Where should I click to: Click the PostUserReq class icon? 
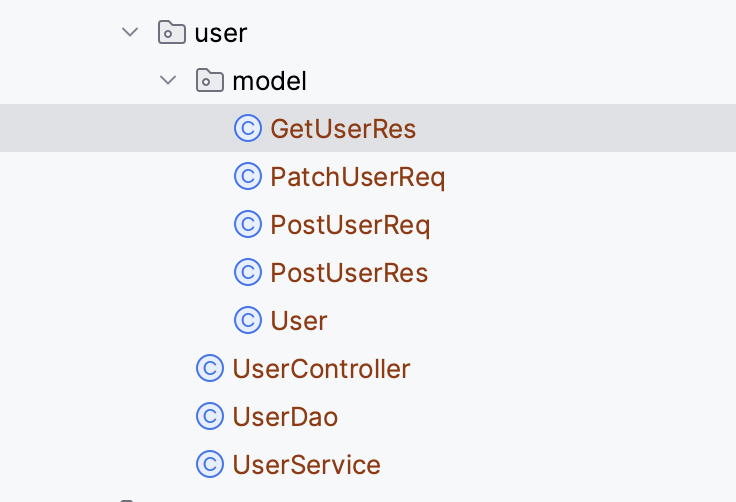248,224
